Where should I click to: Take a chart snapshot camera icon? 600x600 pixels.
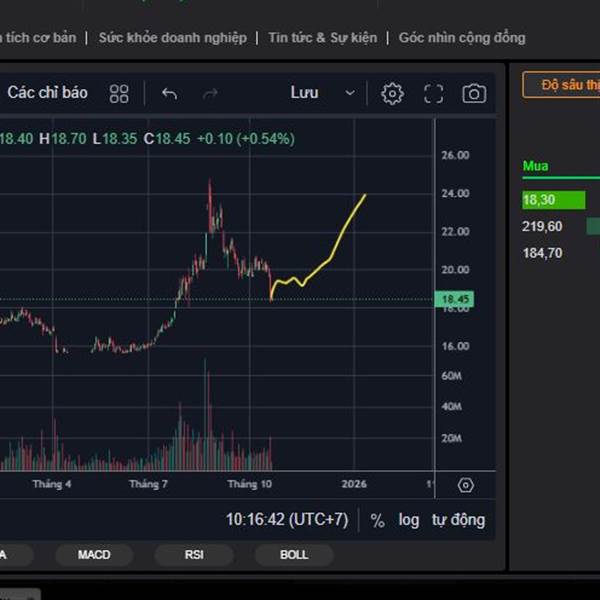474,94
